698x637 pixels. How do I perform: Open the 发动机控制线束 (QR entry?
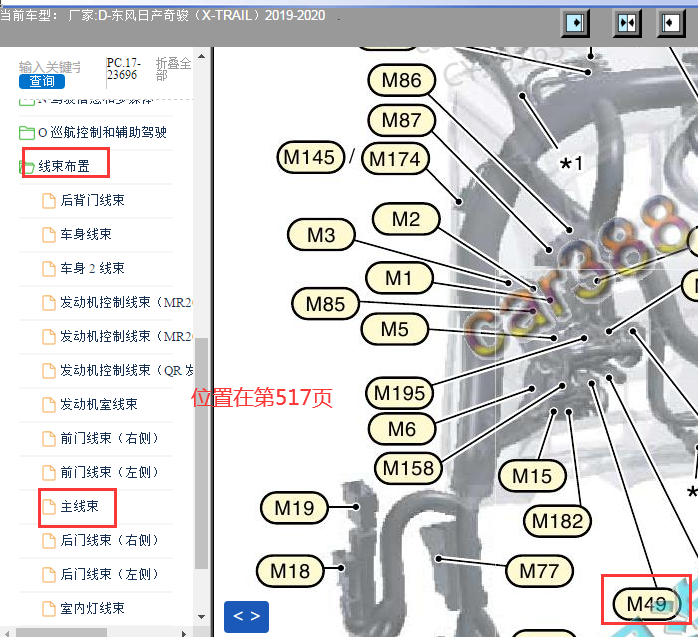coord(126,370)
